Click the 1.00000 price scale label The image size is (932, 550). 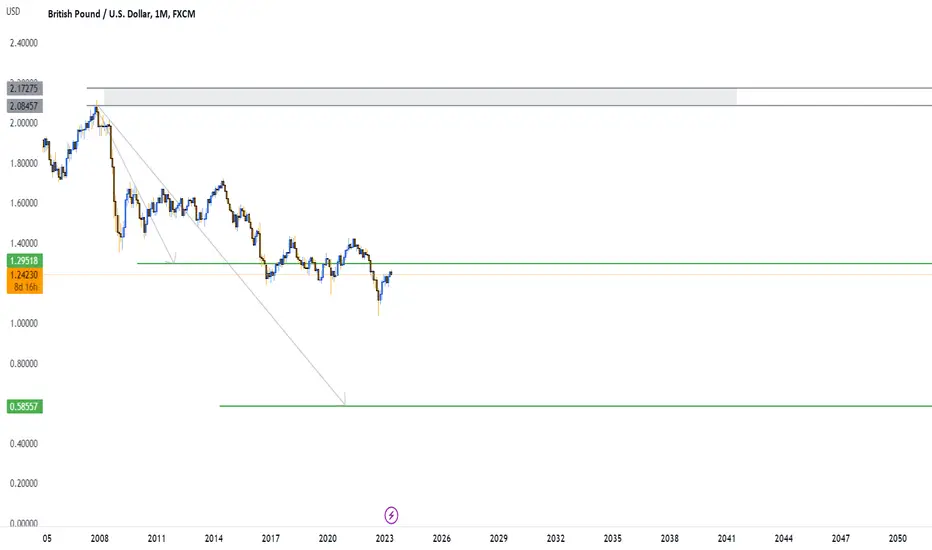pyautogui.click(x=24, y=323)
